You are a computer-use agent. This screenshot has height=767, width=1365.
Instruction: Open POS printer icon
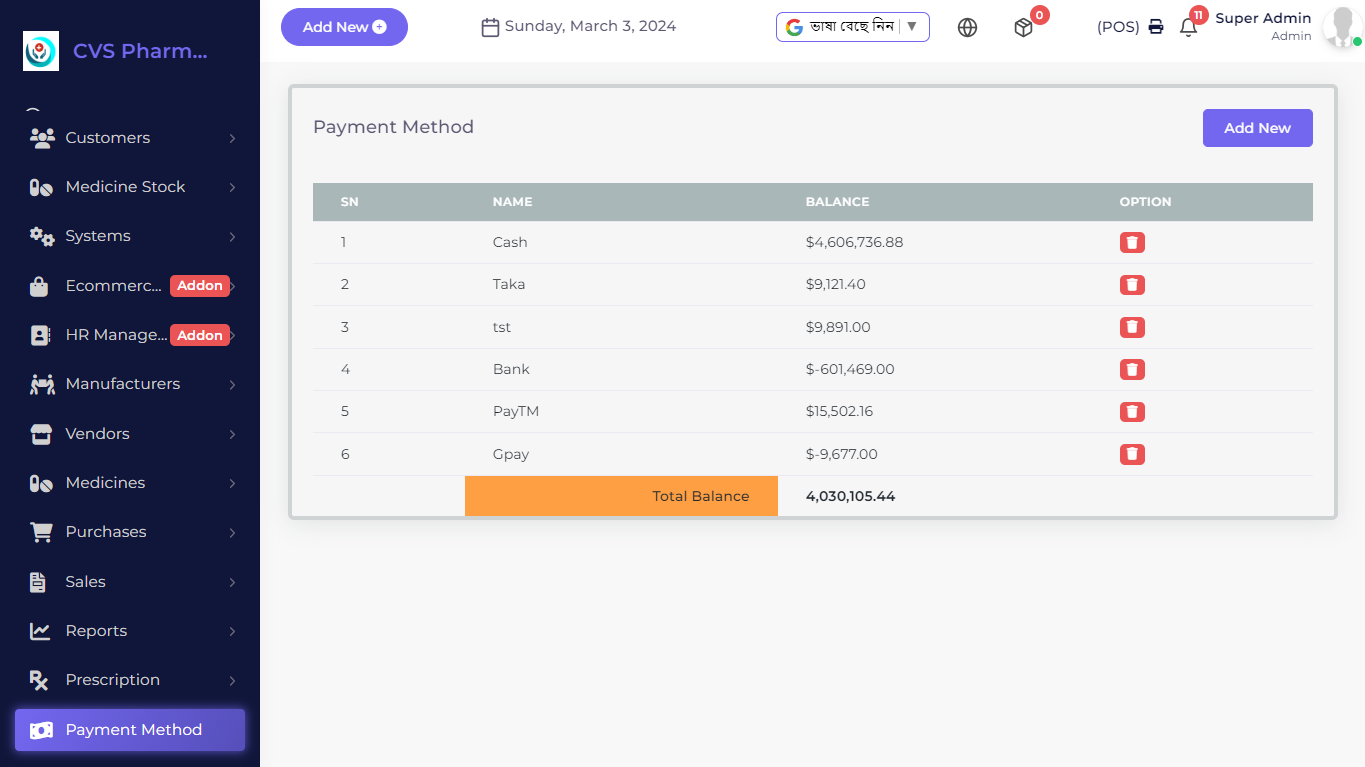click(x=1156, y=27)
